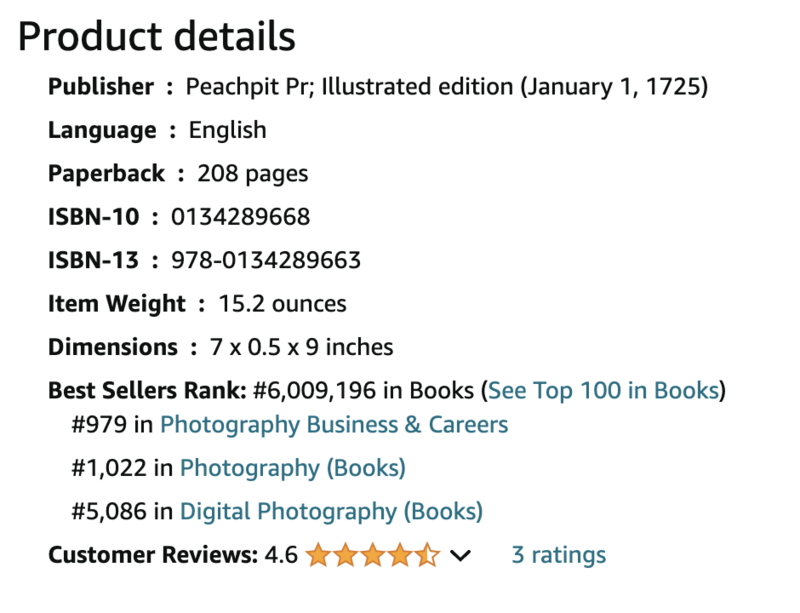This screenshot has height=613, width=800.
Task: Open Photography Business & Careers category
Action: click(334, 425)
